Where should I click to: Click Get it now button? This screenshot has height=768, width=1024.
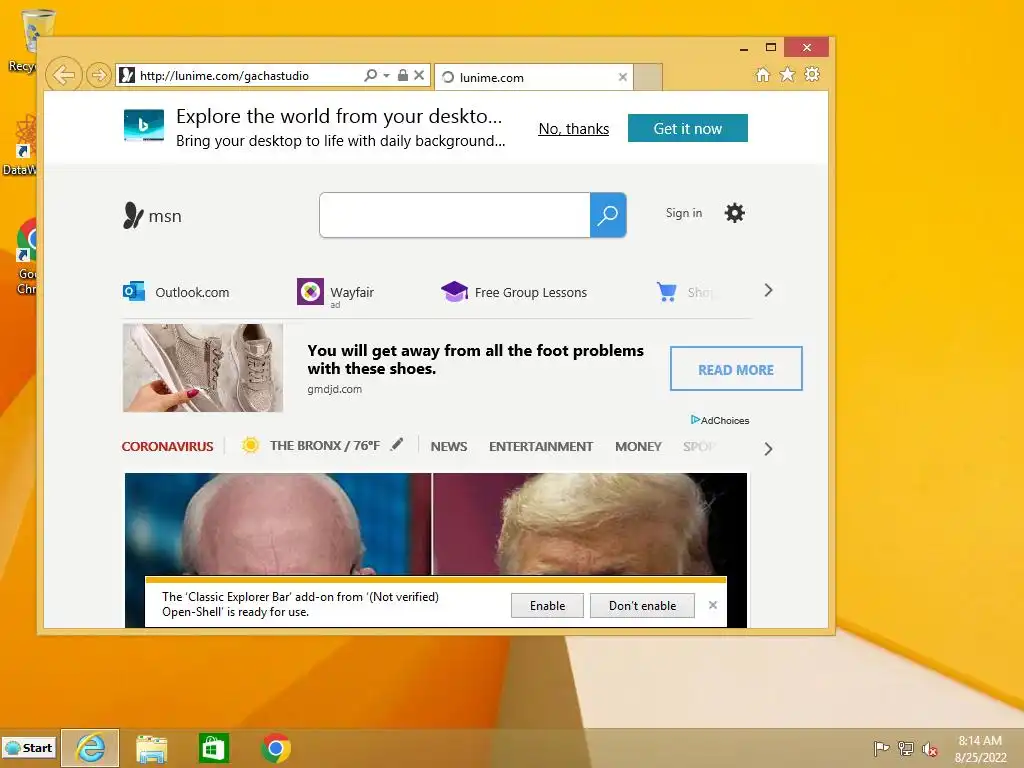point(688,128)
